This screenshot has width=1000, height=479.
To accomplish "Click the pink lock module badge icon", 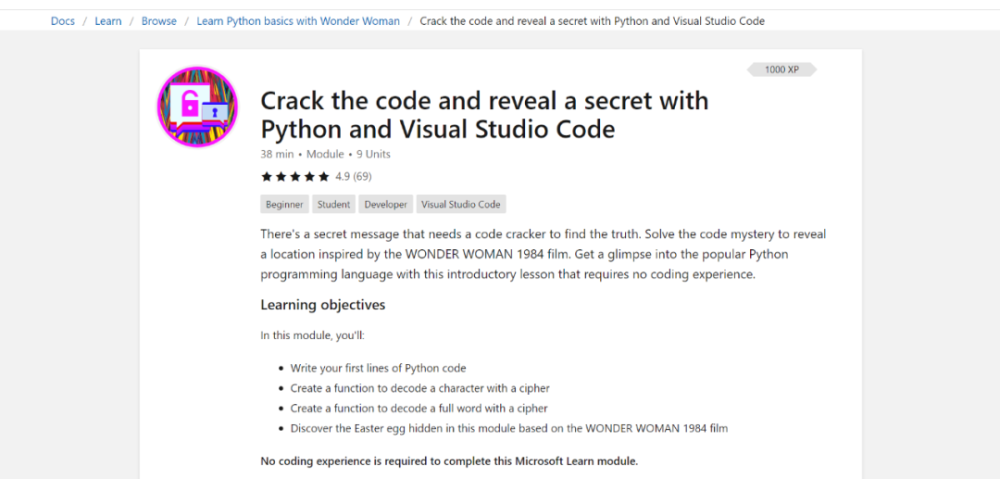I will pos(197,107).
